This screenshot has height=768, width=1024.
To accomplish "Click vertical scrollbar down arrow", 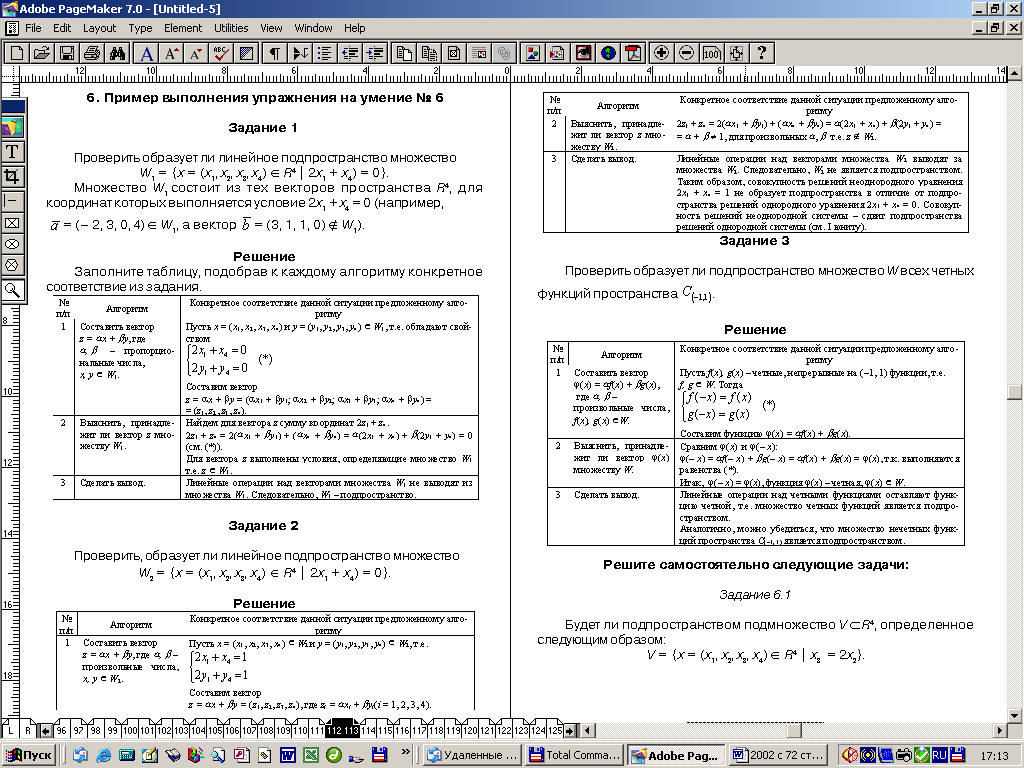I will pyautogui.click(x=1015, y=716).
